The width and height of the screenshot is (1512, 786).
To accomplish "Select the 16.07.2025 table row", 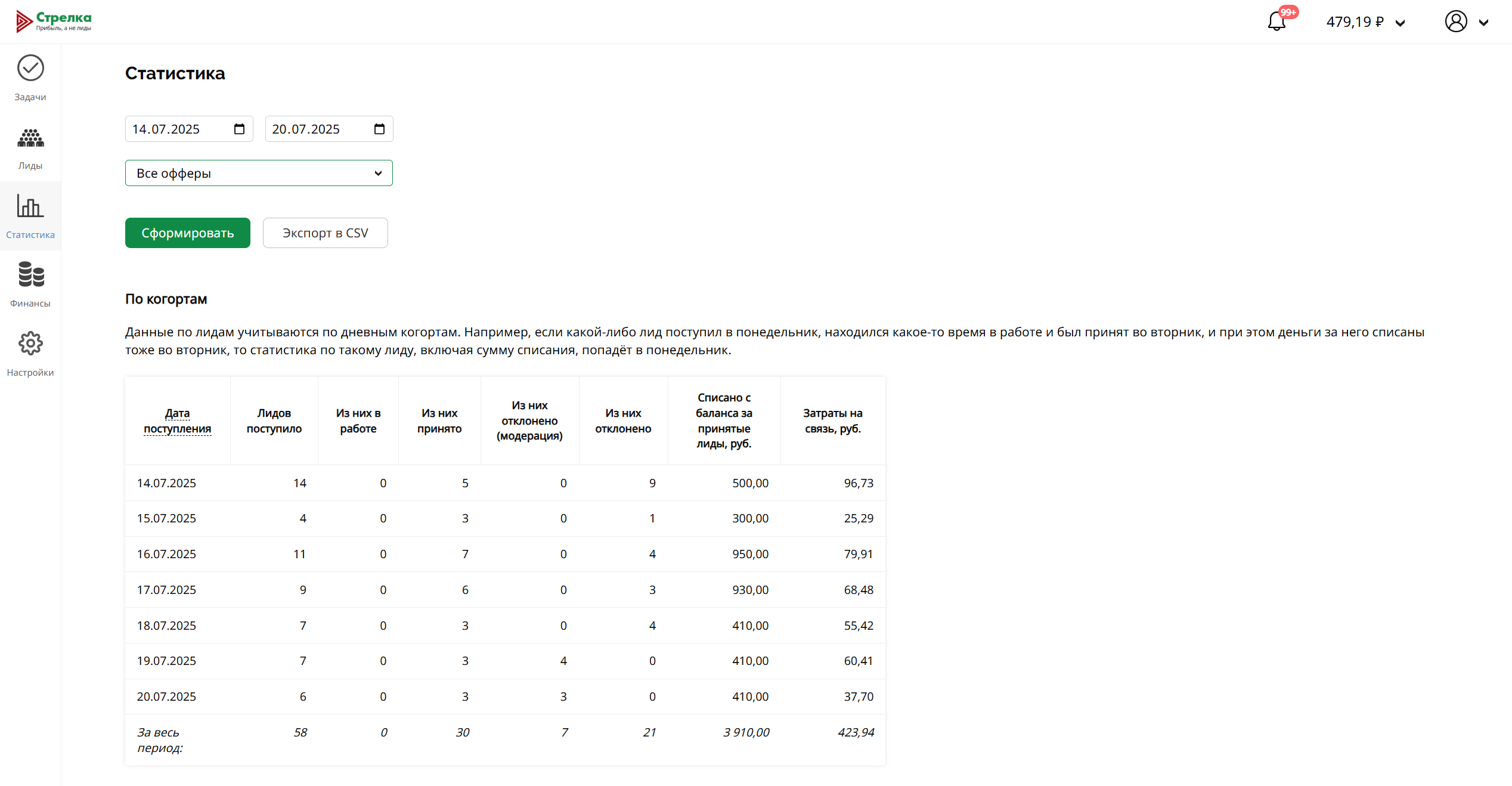I will [504, 554].
